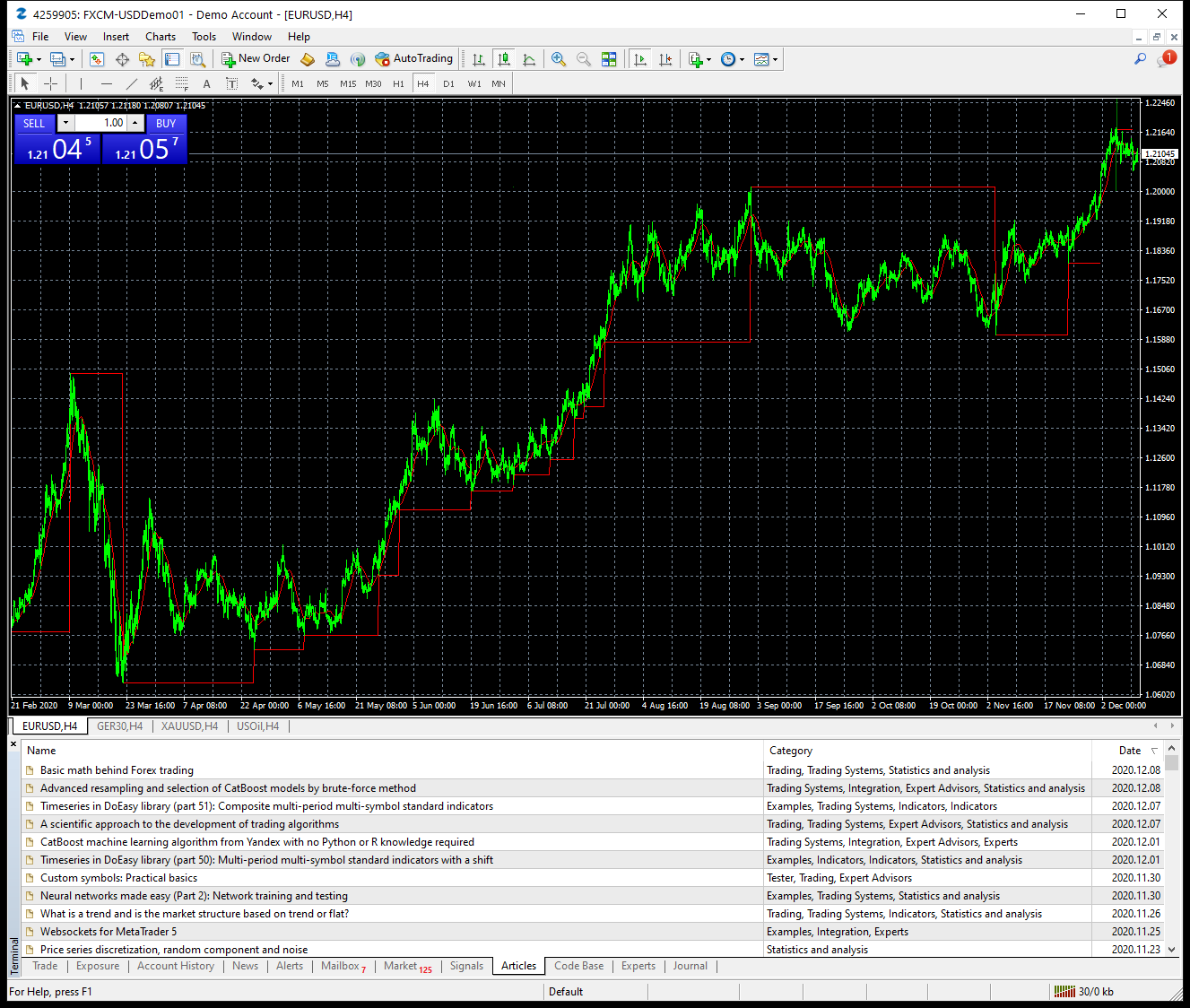Open the profiles dropdown arrow

[x=73, y=60]
